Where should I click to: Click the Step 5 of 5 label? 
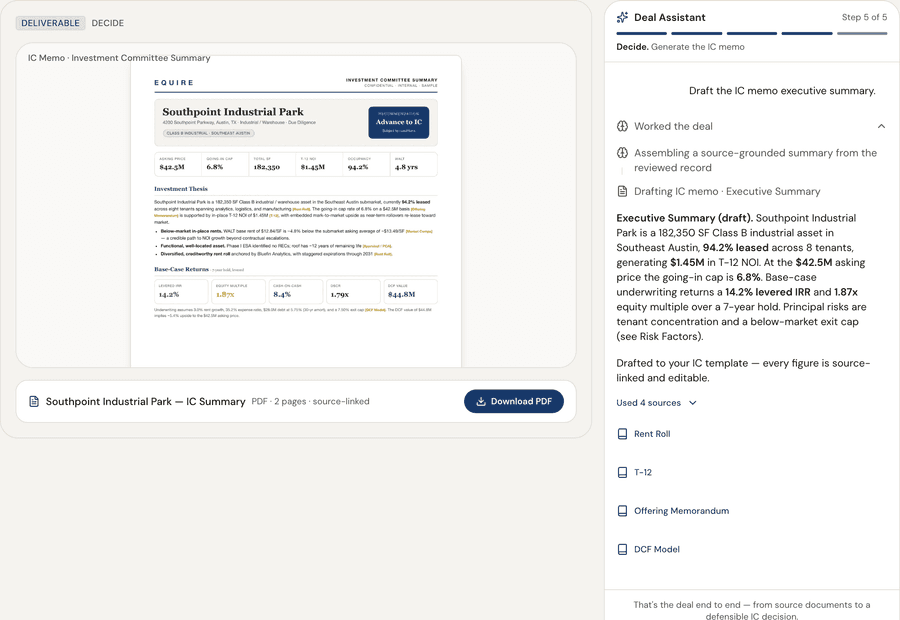864,17
